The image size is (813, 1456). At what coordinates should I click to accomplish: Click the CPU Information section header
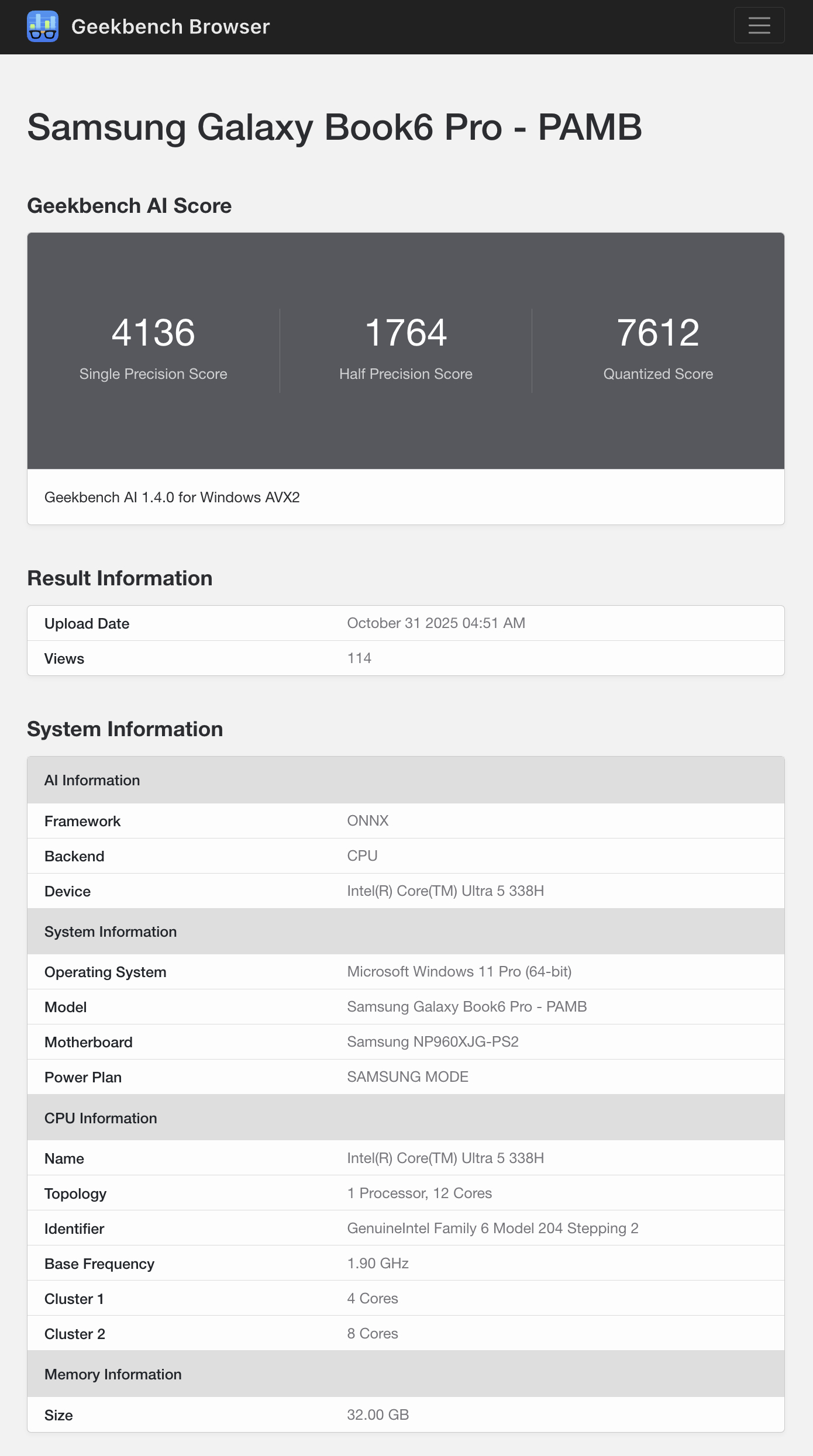101,1118
